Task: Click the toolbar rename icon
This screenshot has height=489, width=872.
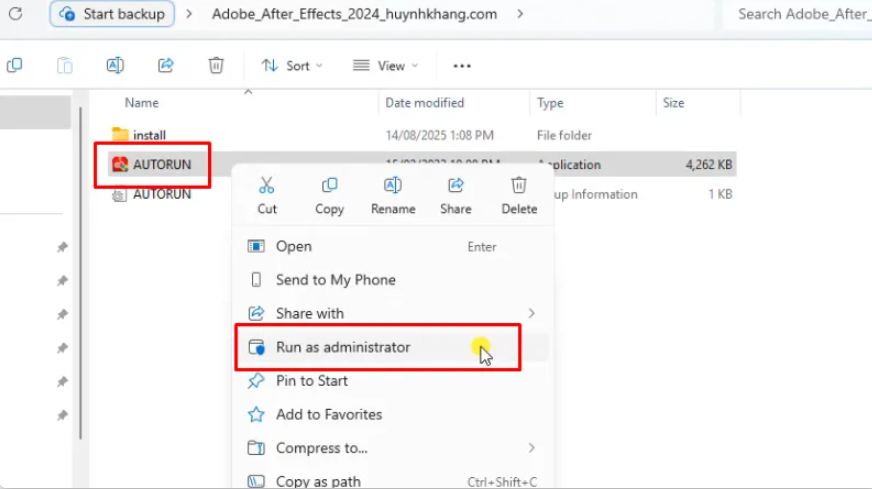Action: point(115,65)
